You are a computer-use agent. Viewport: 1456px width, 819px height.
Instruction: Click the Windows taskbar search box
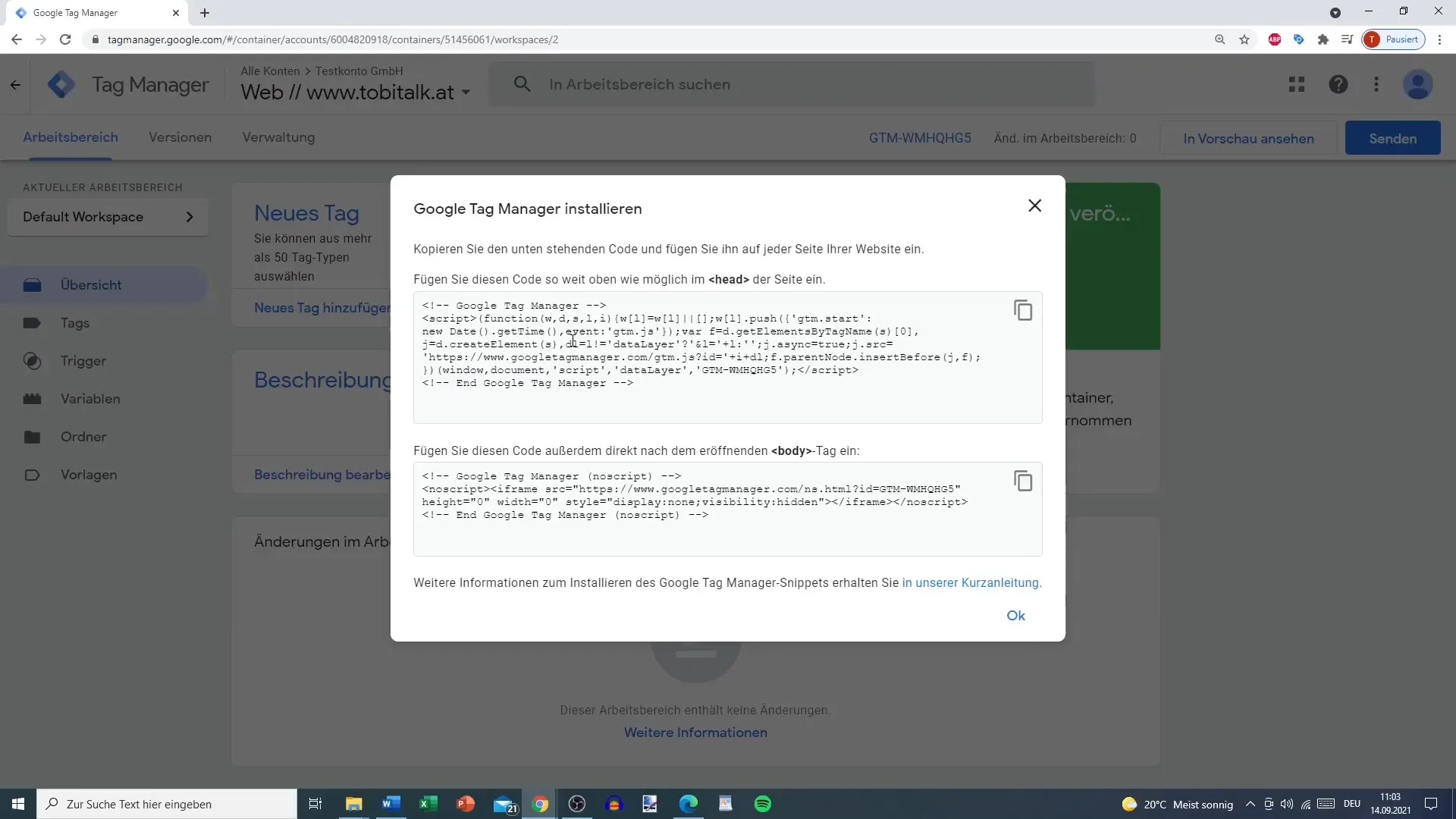pos(167,804)
